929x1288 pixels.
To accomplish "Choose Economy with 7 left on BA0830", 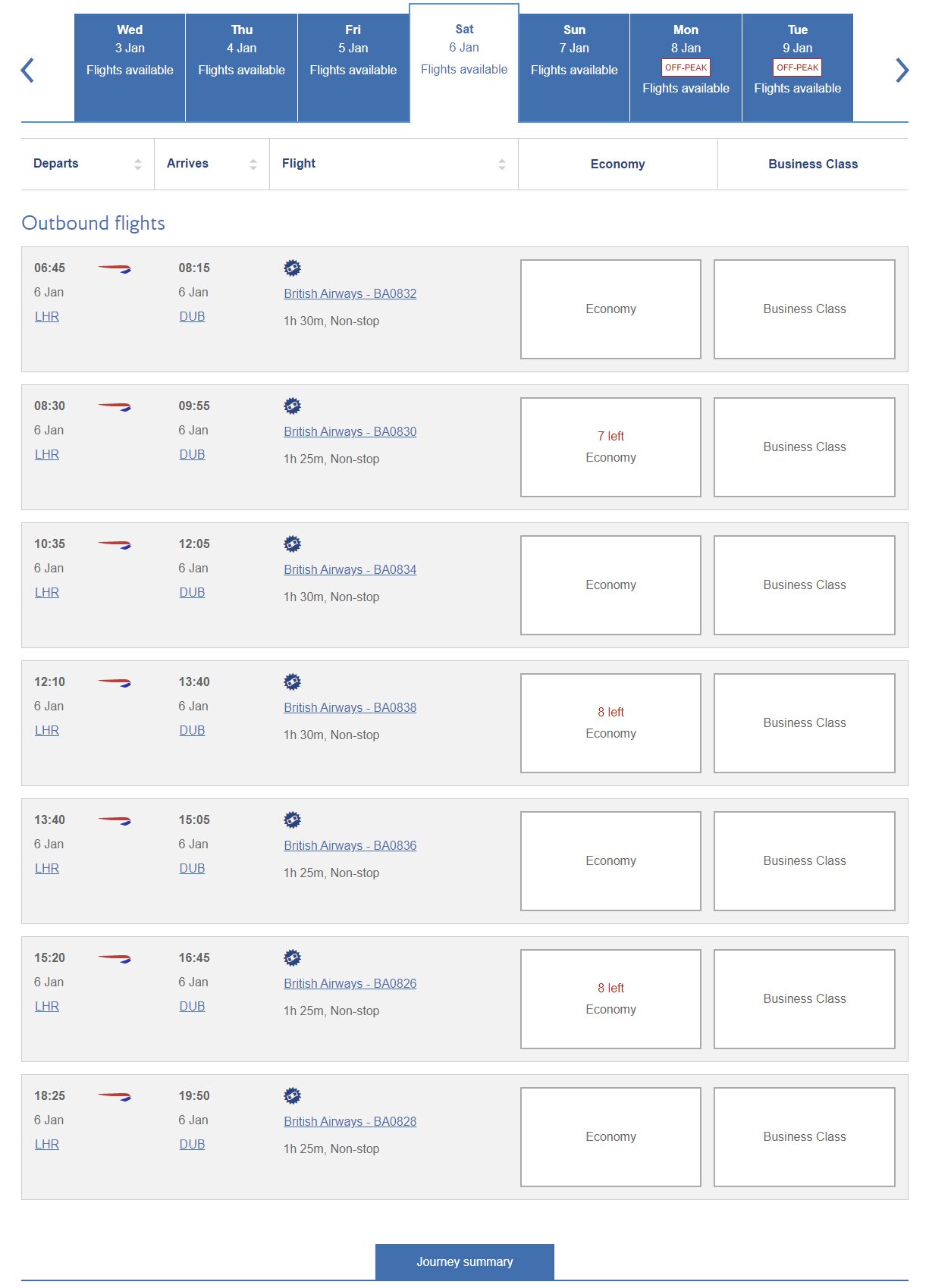I will click(x=610, y=447).
